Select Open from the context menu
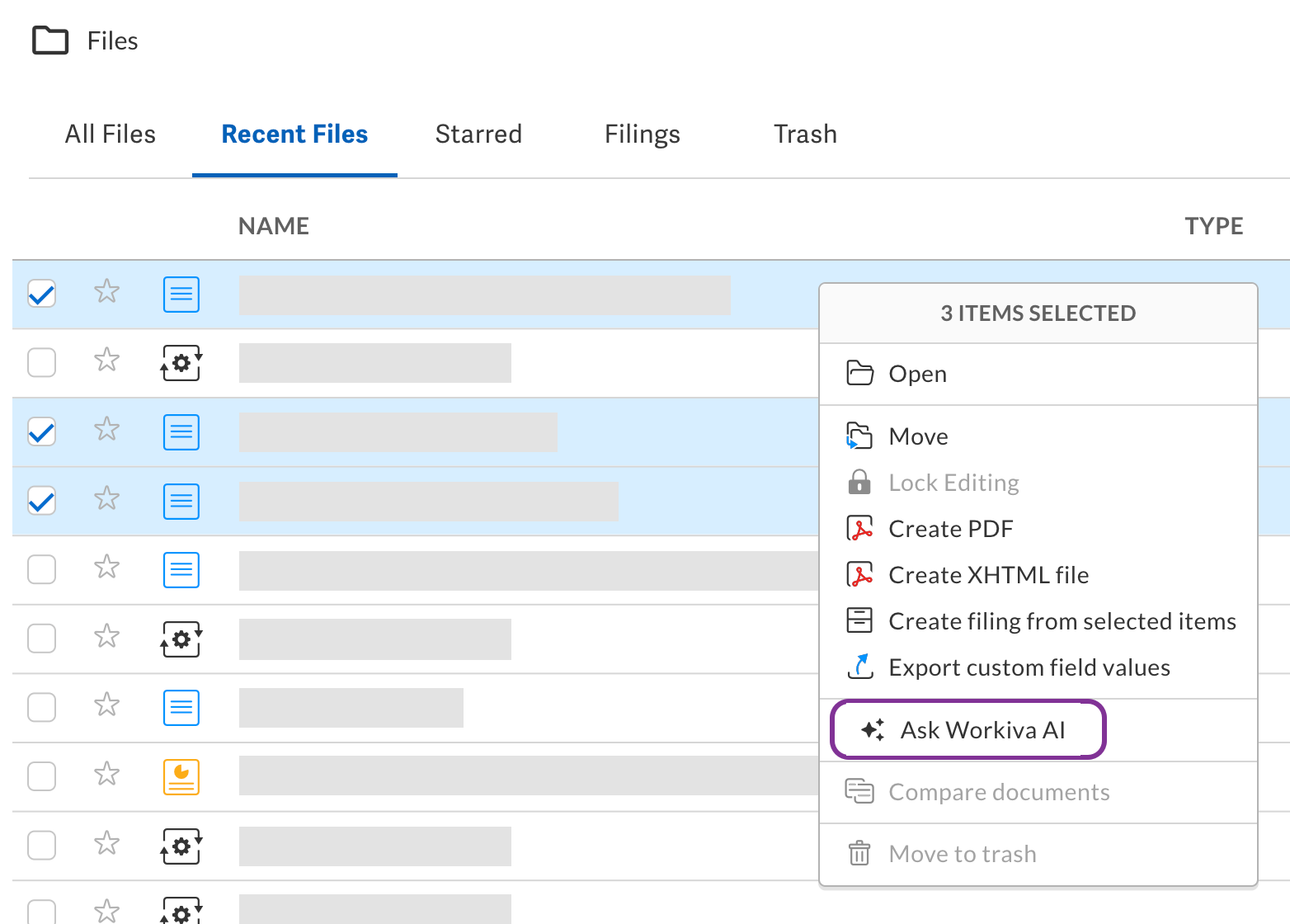This screenshot has width=1290, height=924. click(917, 375)
